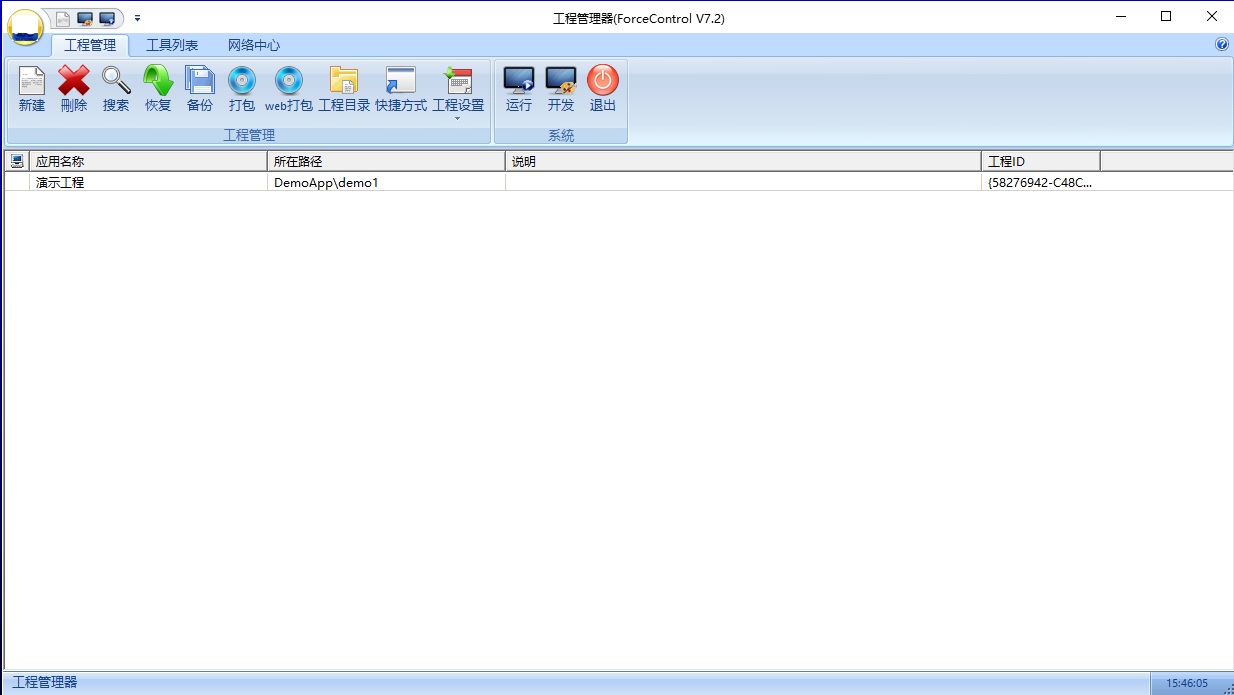Screen dimensions: 1234x695
Task: Click the computer icon column header
Action: click(17, 161)
